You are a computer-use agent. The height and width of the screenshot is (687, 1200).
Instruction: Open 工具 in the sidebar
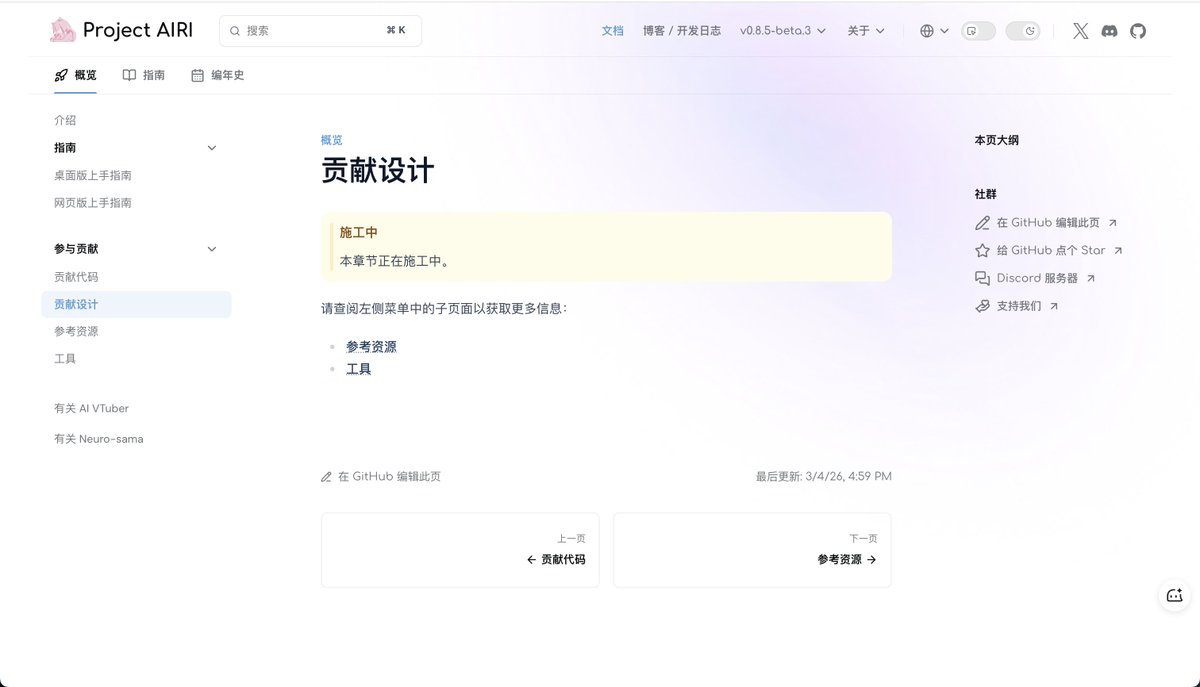[65, 359]
